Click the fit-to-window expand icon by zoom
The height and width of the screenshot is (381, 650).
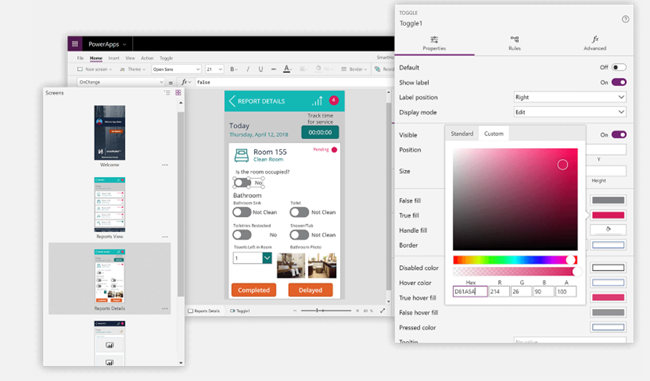point(383,311)
